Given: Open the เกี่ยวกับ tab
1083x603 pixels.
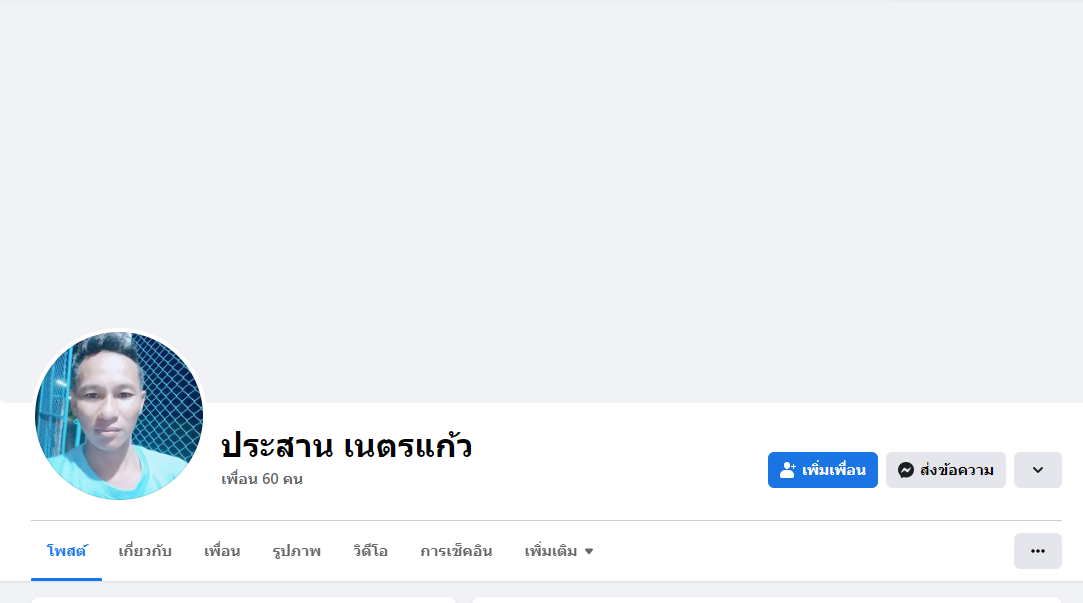Looking at the screenshot, I should pos(145,551).
